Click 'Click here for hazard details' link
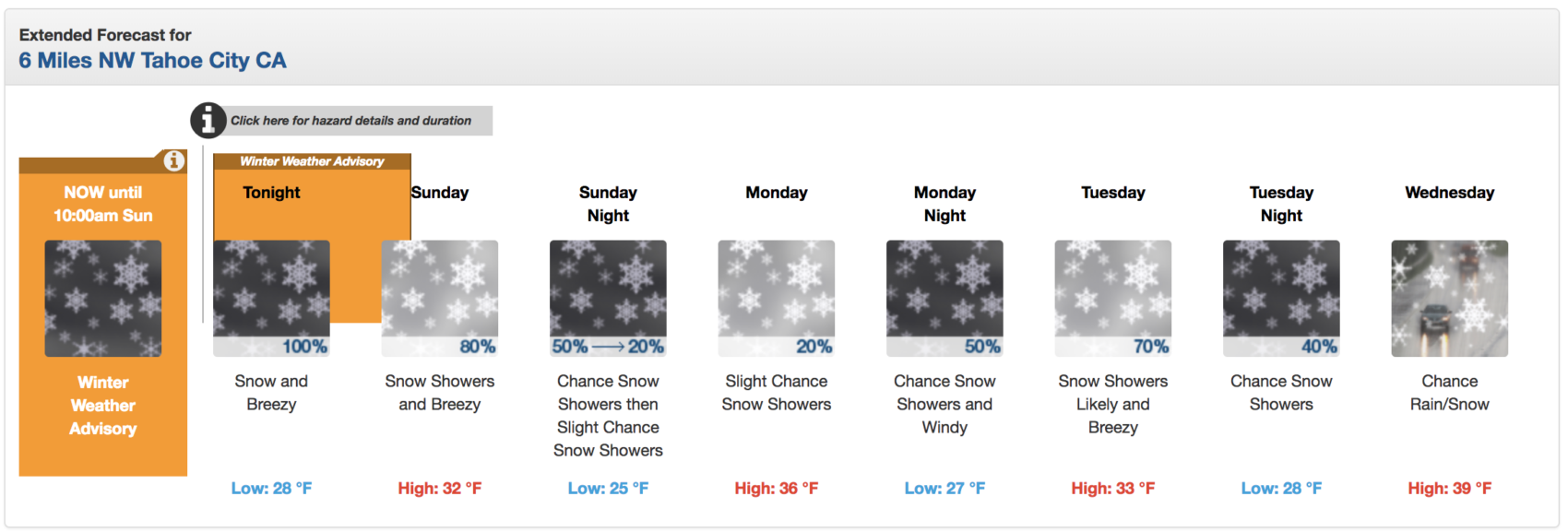1568x532 pixels. point(350,121)
